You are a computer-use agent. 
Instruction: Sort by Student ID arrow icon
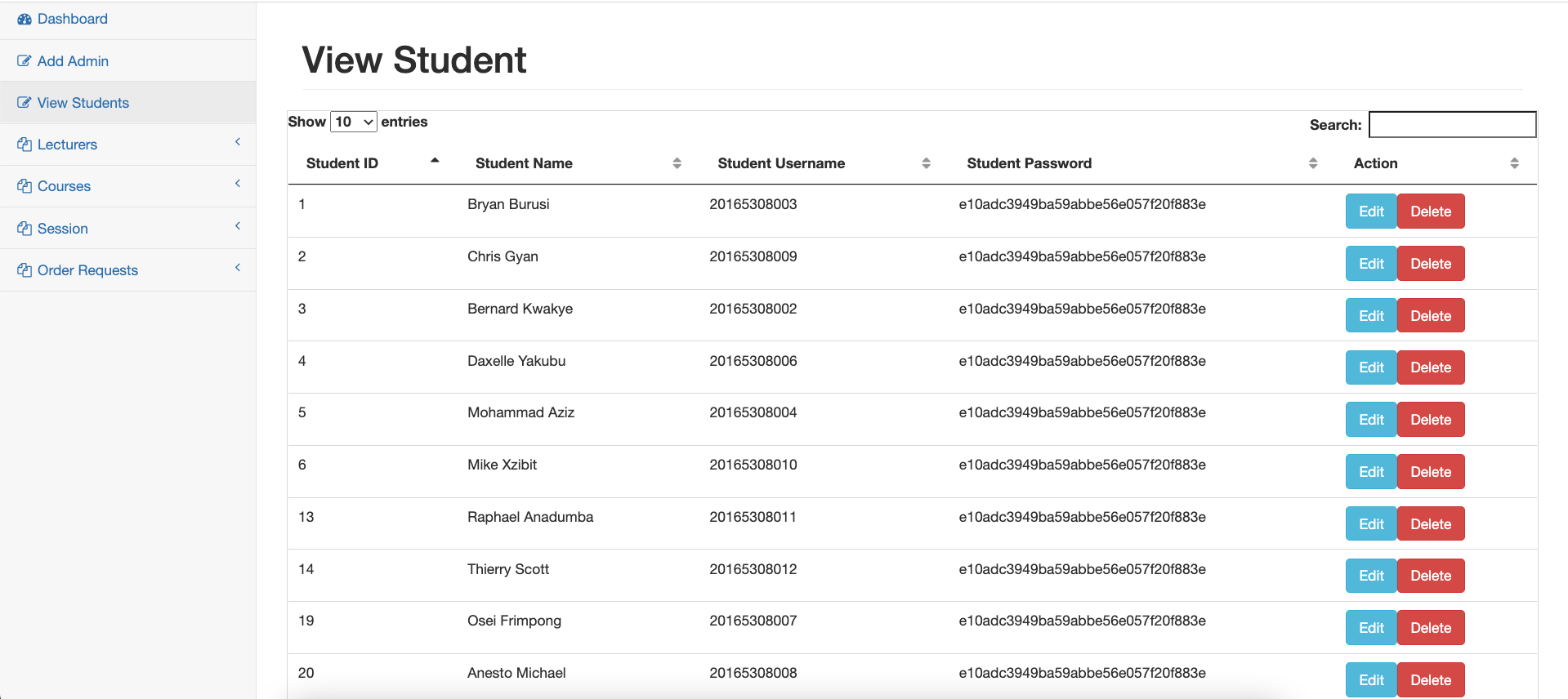[x=435, y=161]
